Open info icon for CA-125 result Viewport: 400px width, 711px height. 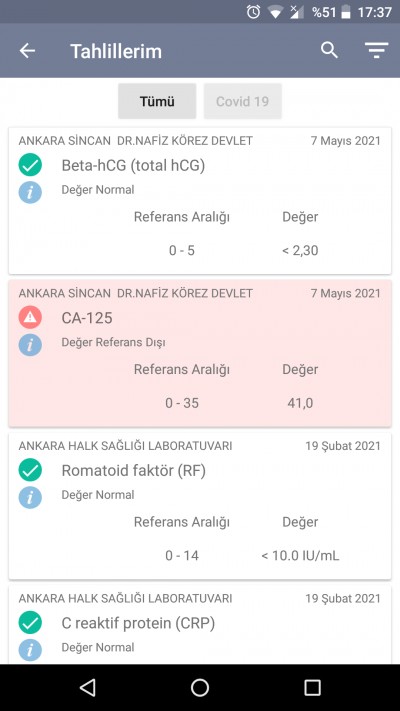click(x=30, y=345)
